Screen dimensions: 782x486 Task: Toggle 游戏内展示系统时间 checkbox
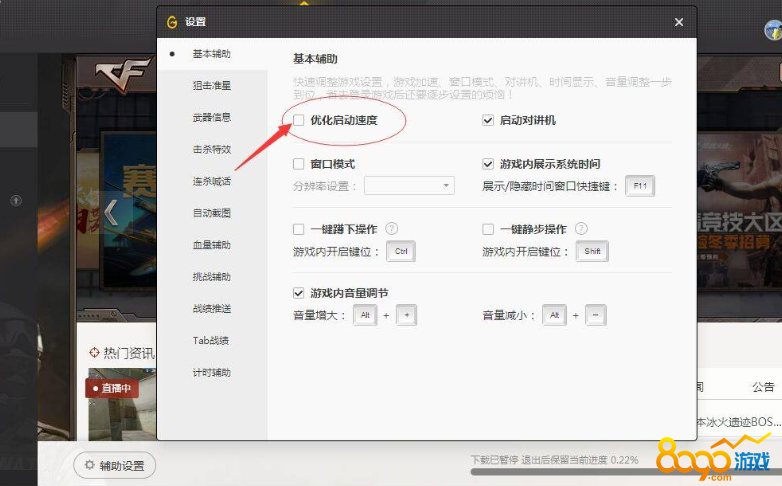click(x=488, y=164)
